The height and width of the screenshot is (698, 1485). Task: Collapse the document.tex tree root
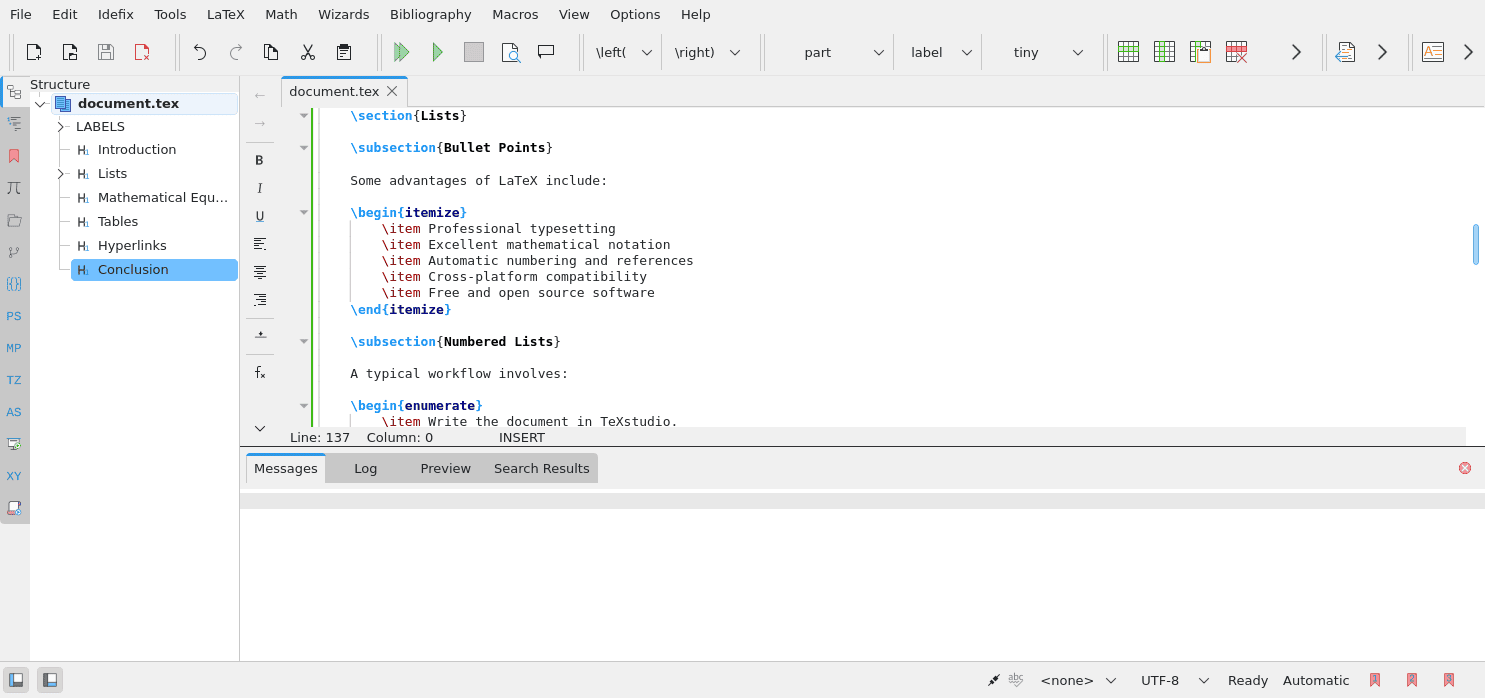click(40, 104)
